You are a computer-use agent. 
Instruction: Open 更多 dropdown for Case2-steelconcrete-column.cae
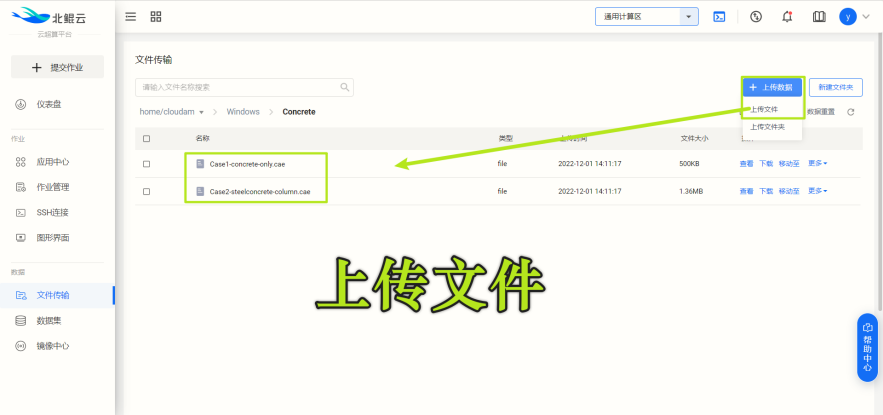tap(818, 191)
